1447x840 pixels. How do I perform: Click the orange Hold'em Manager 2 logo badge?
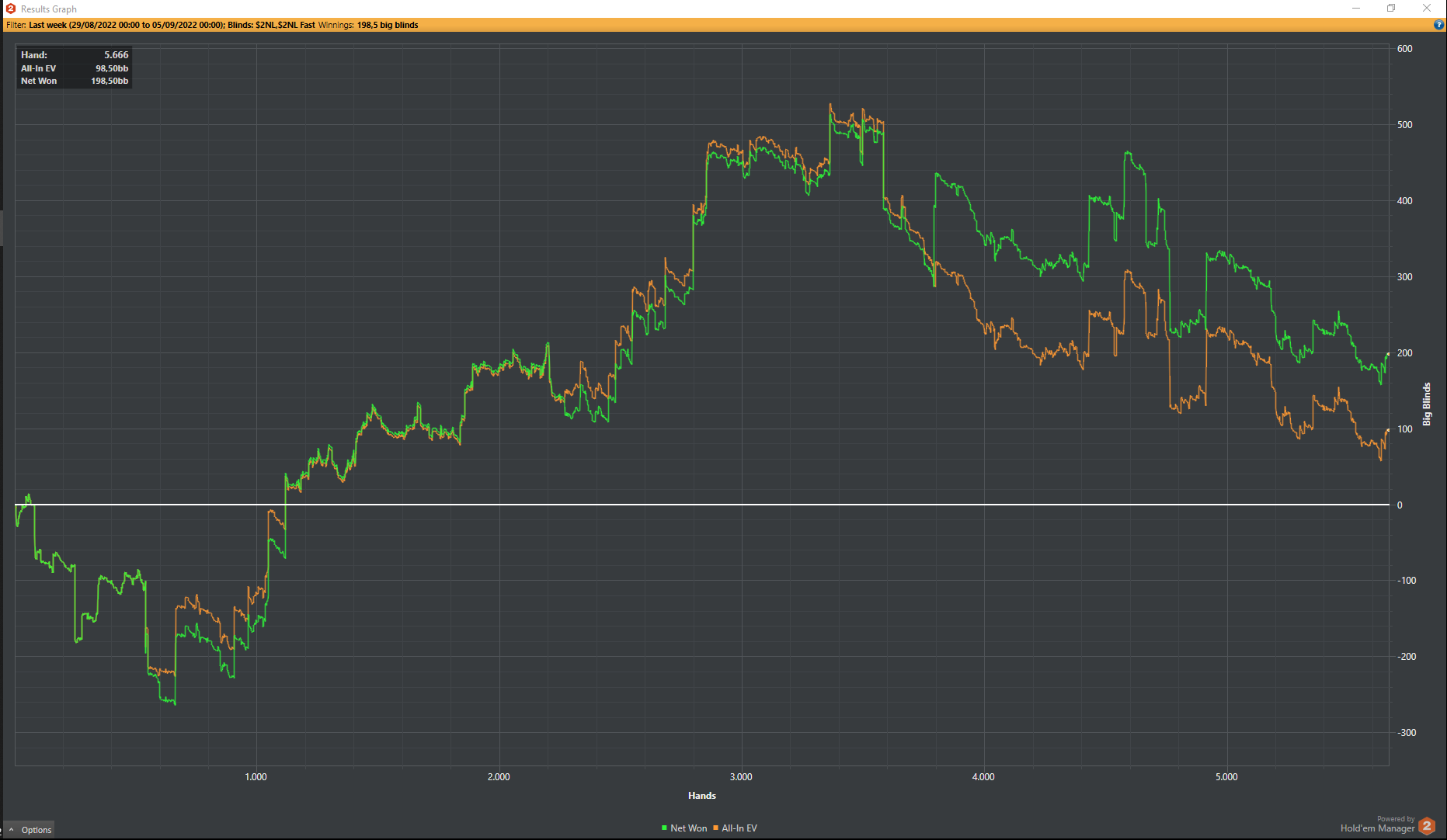coord(1428,826)
